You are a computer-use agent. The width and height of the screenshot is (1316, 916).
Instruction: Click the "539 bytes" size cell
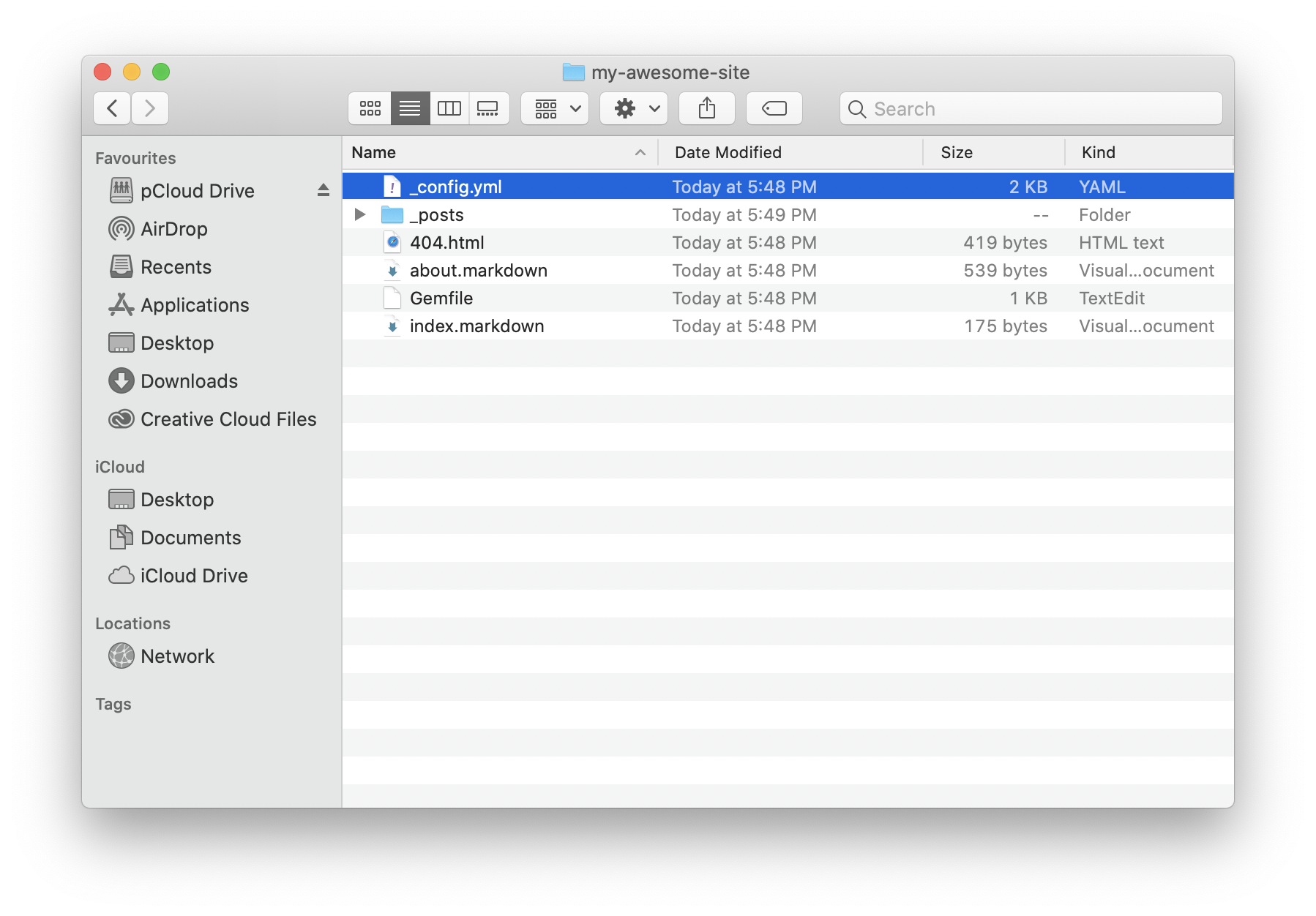click(1005, 271)
